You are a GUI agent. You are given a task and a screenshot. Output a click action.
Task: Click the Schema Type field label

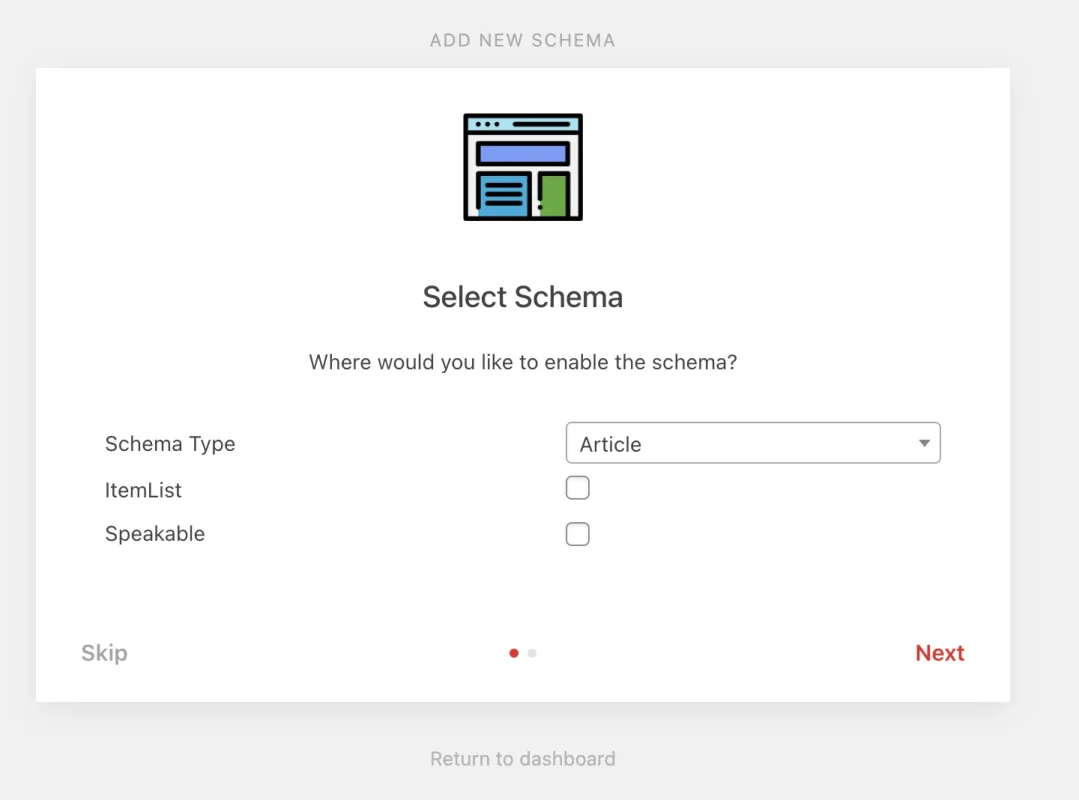coord(170,444)
